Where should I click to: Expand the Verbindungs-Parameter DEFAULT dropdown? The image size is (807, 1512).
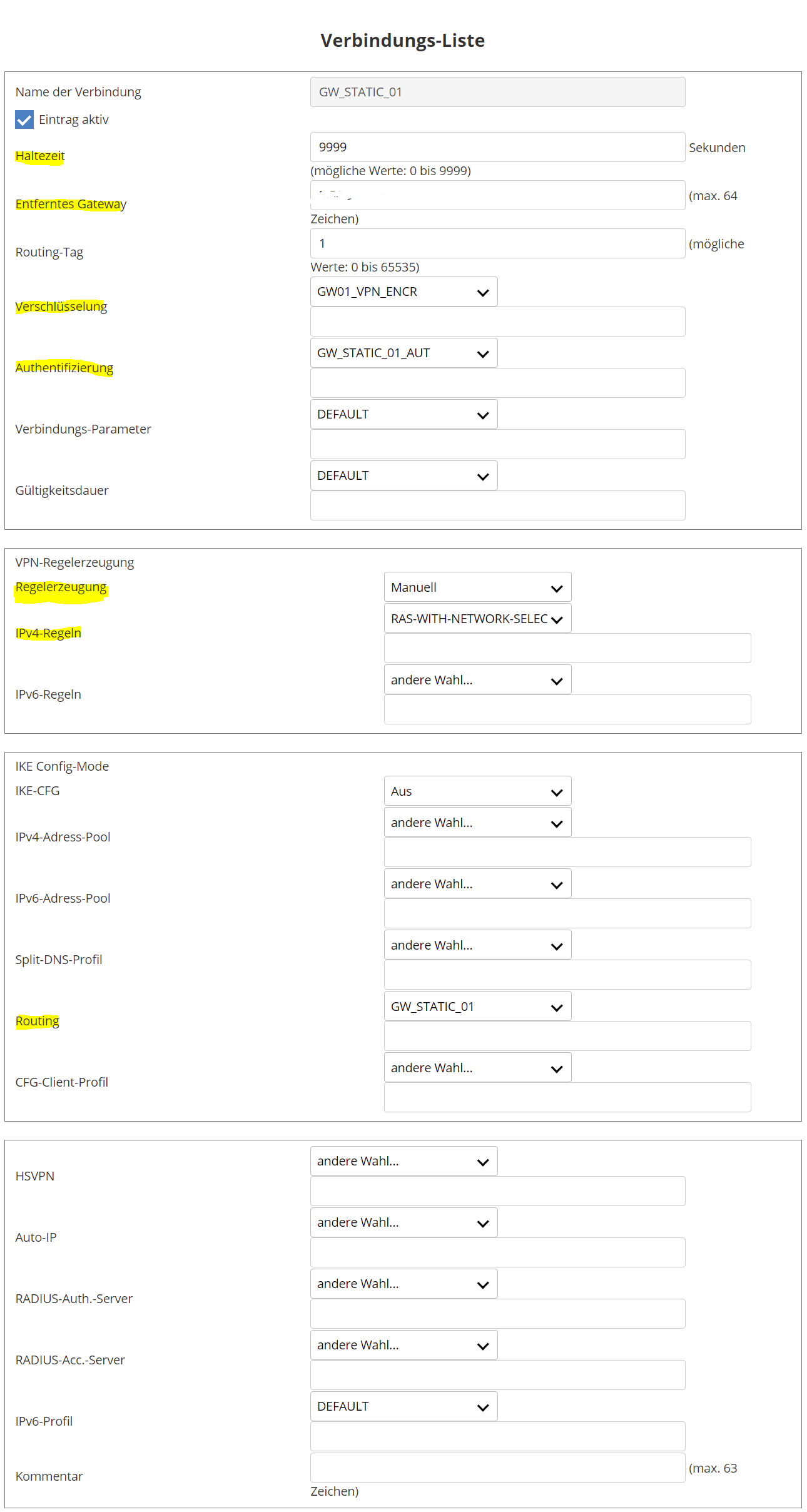(403, 414)
